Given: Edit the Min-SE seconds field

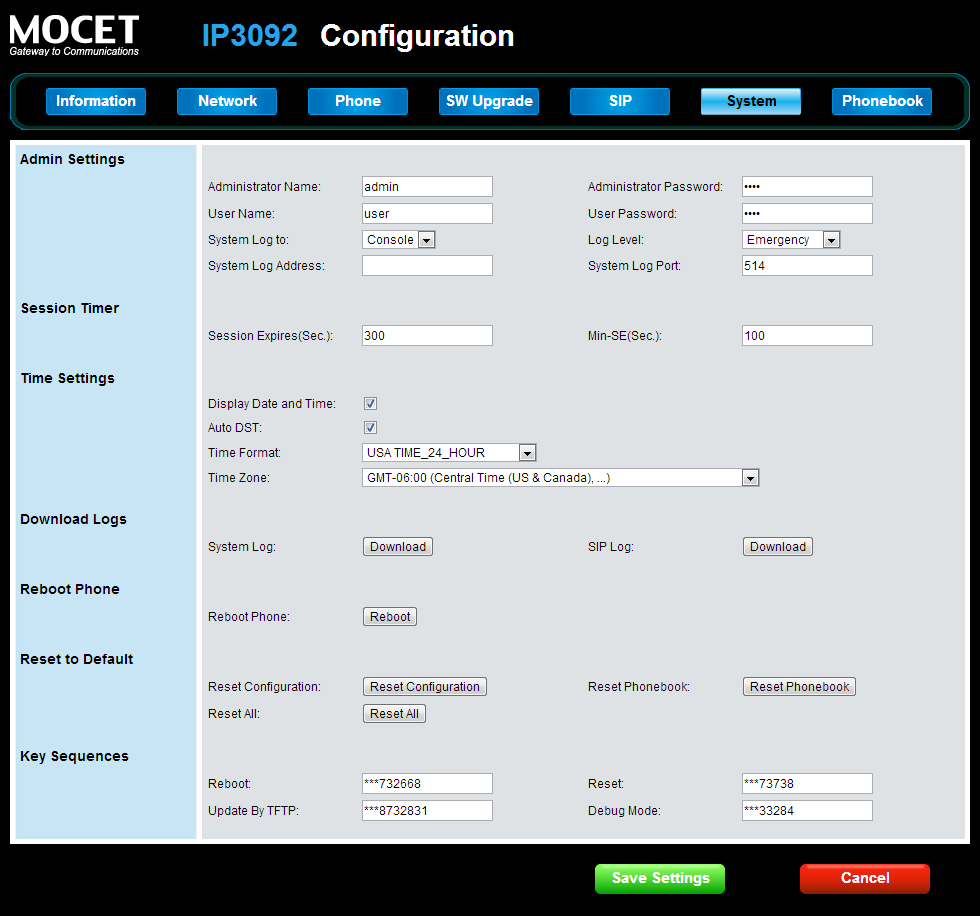Looking at the screenshot, I should tap(808, 336).
